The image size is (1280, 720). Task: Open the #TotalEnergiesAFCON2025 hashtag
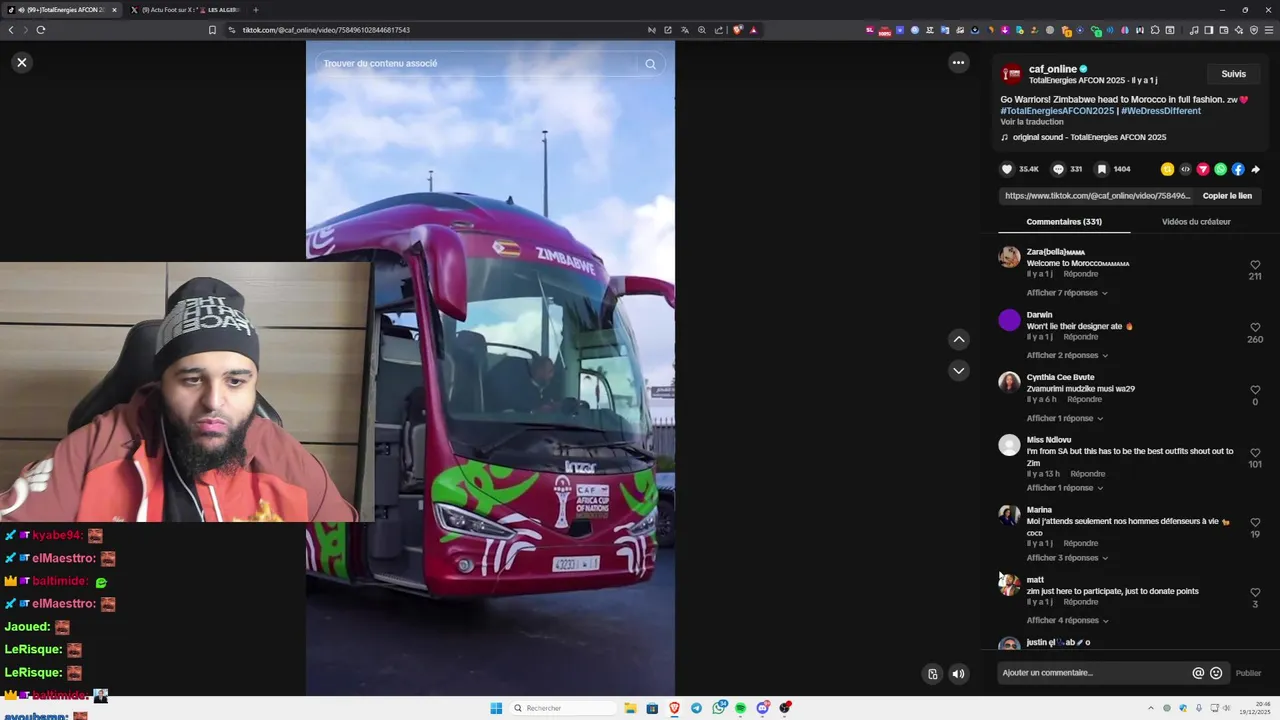click(x=1057, y=111)
